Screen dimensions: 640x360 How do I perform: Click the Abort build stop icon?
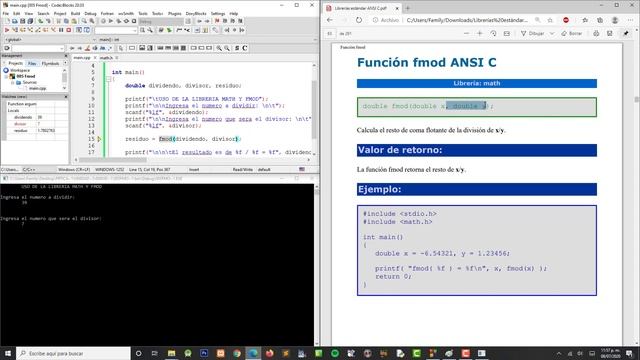click(134, 21)
